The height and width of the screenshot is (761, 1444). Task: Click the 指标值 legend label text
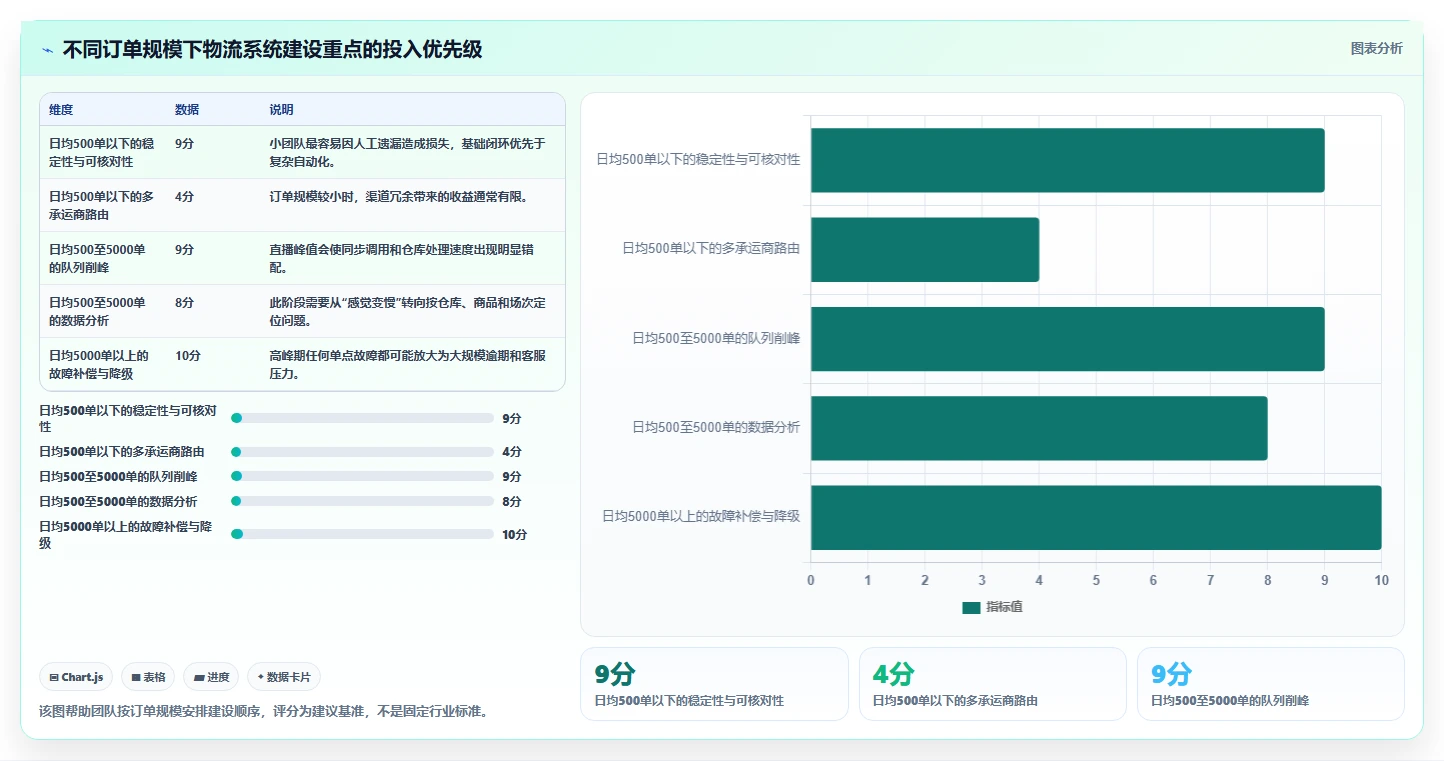[1004, 607]
